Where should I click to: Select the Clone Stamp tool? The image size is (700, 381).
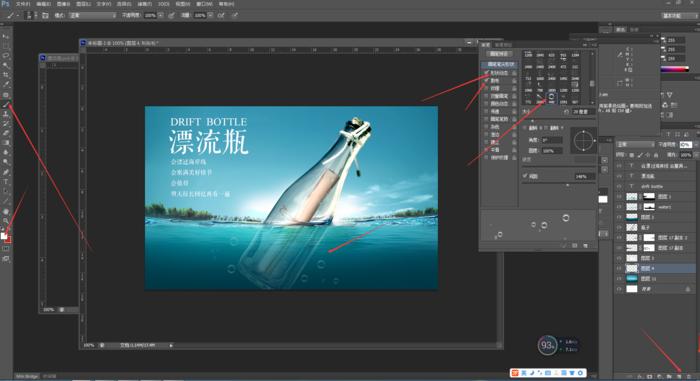coord(6,114)
